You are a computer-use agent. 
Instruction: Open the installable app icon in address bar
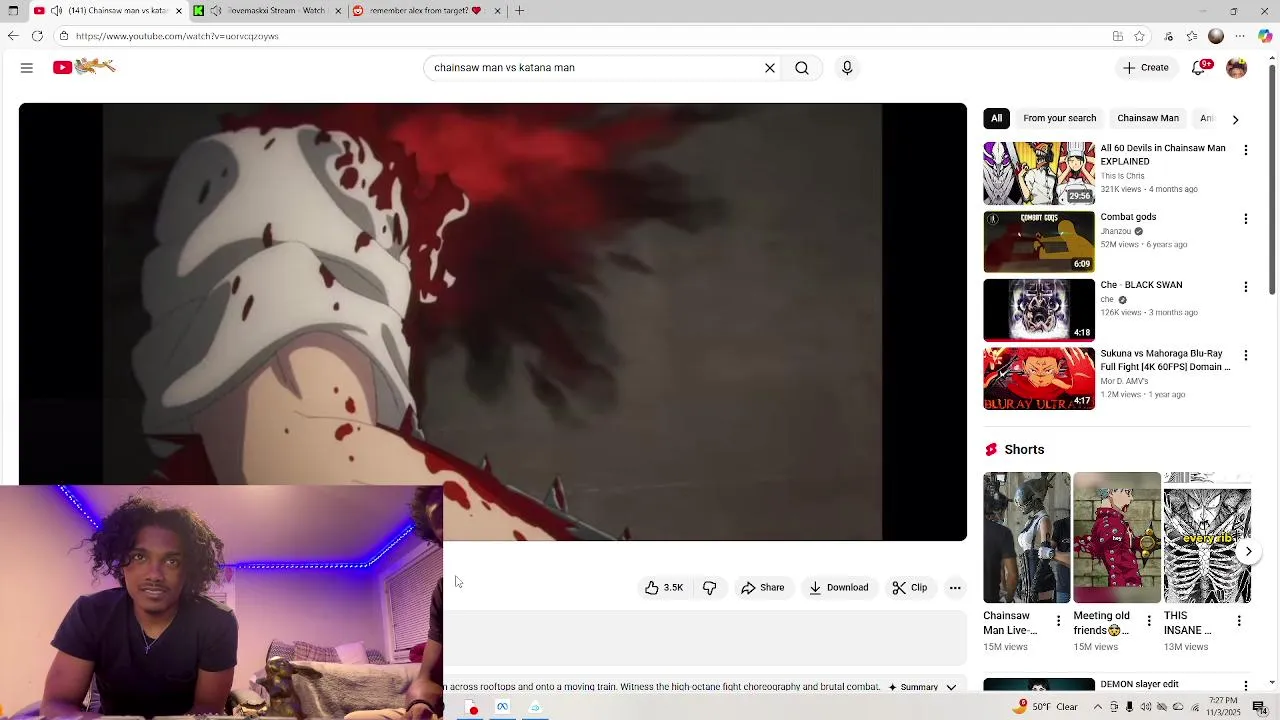tap(1118, 36)
